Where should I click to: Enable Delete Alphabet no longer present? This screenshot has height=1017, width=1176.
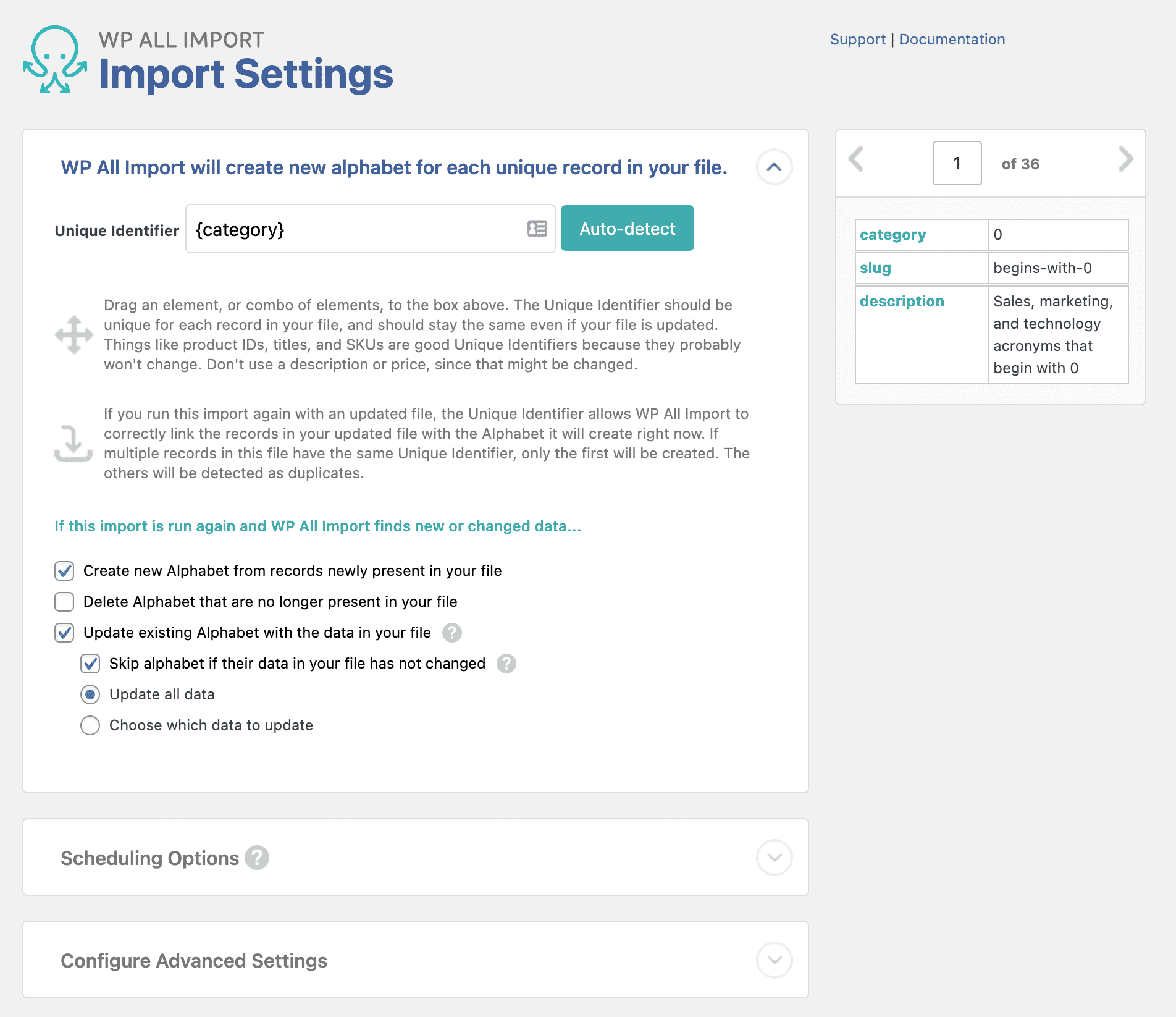(64, 602)
